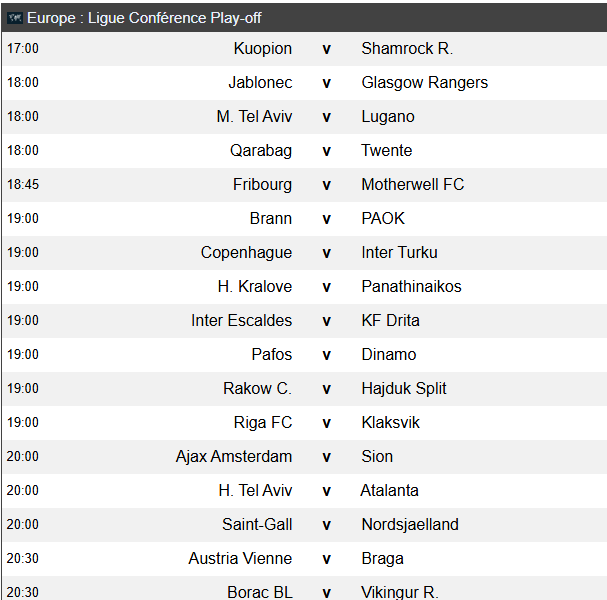The width and height of the screenshot is (607, 600).
Task: Click M. Tel Aviv team name
Action: (254, 117)
